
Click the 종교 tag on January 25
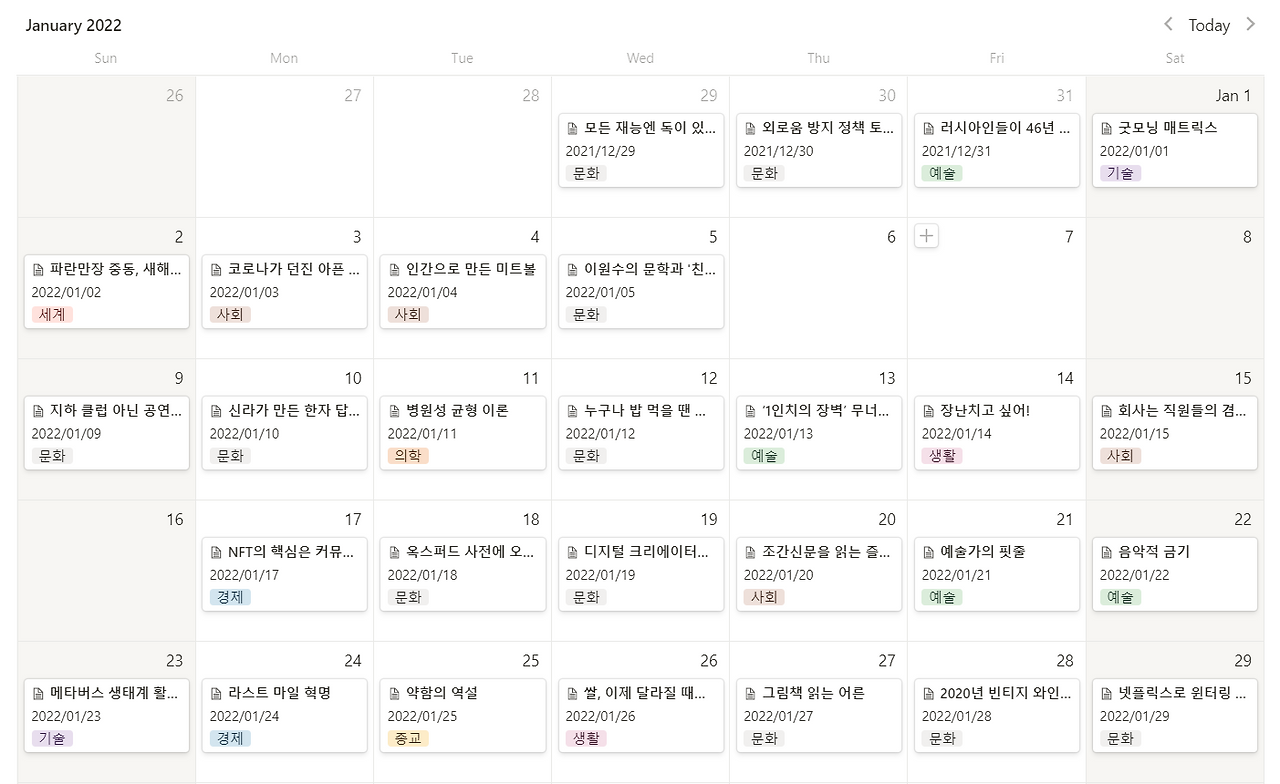pos(408,738)
